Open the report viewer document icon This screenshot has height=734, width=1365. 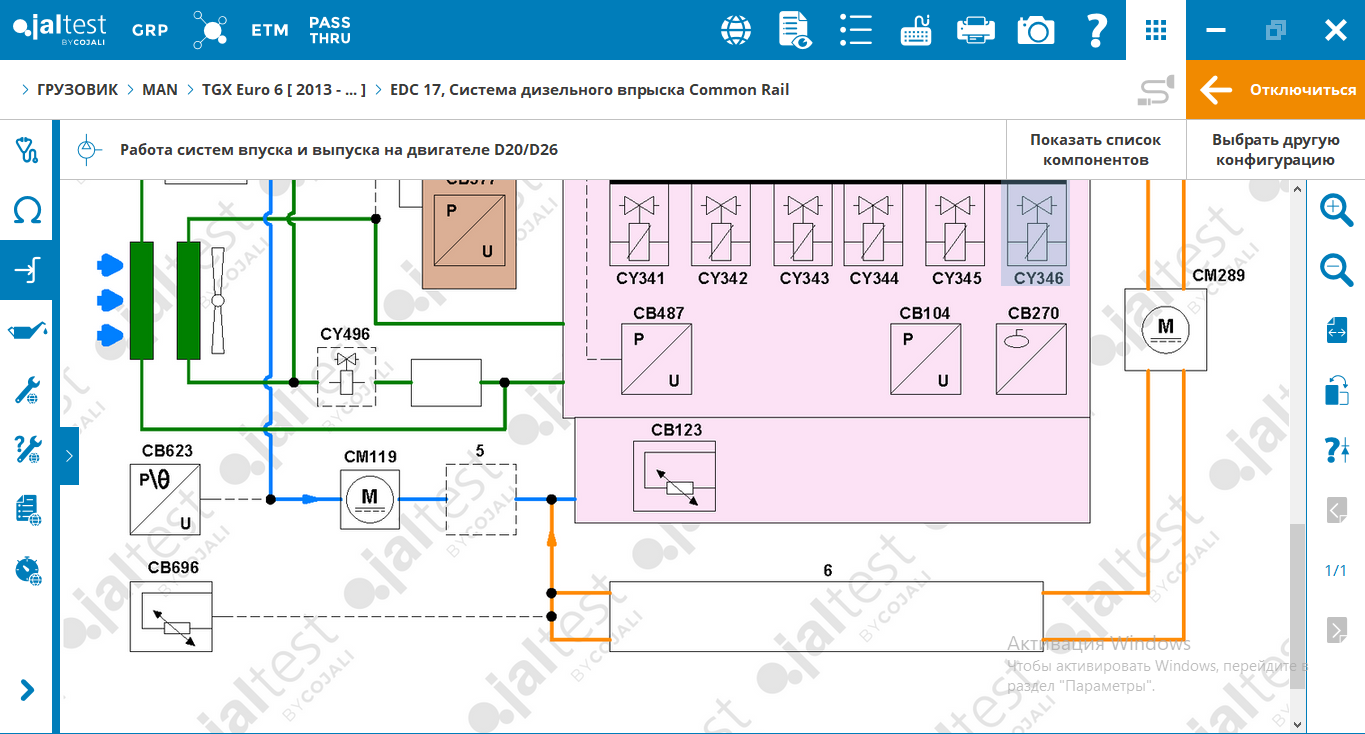coord(795,30)
